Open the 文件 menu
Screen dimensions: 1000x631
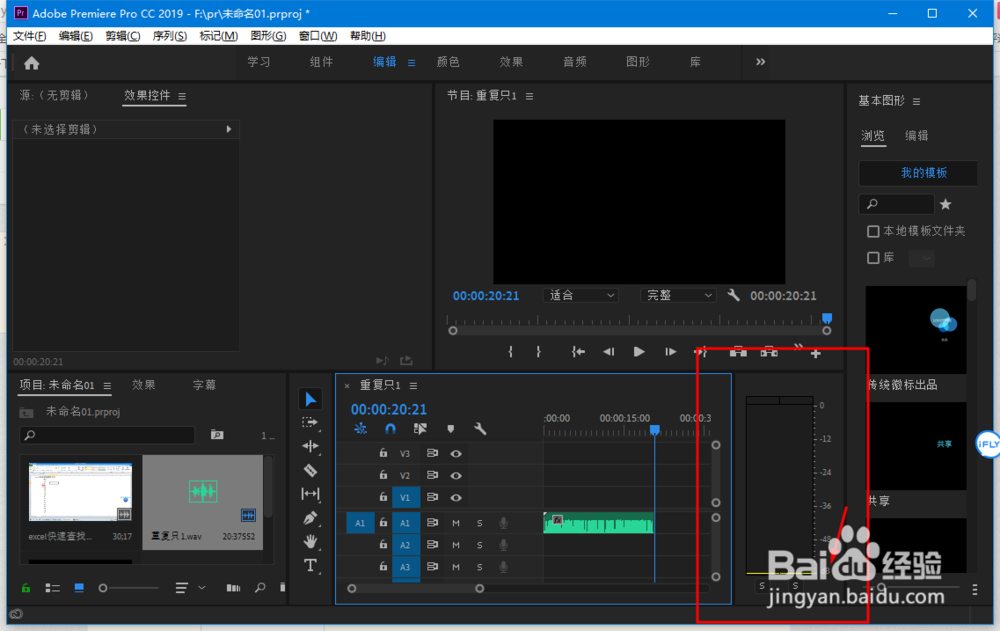pyautogui.click(x=29, y=36)
